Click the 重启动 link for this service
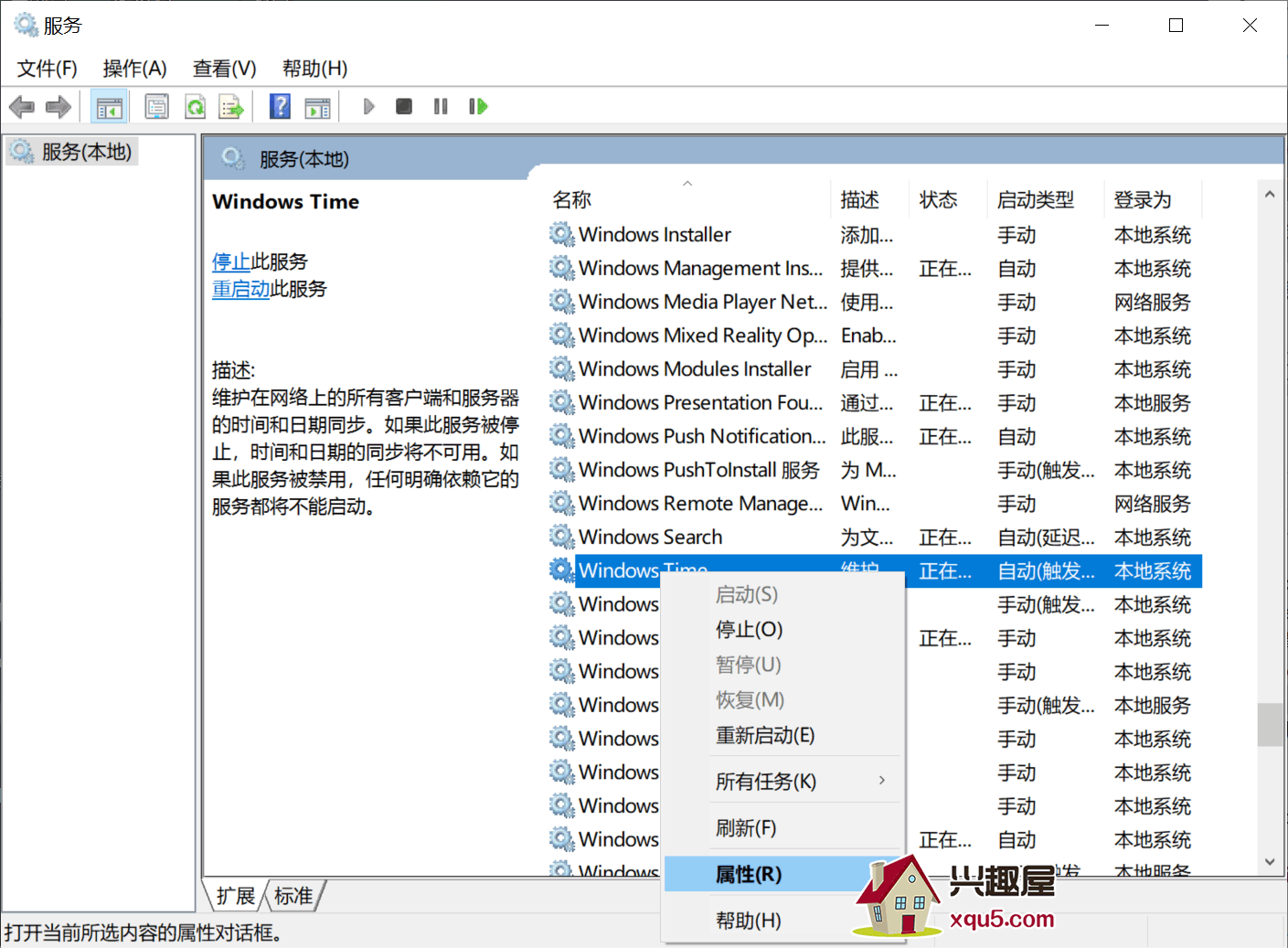This screenshot has height=948, width=1288. (240, 290)
